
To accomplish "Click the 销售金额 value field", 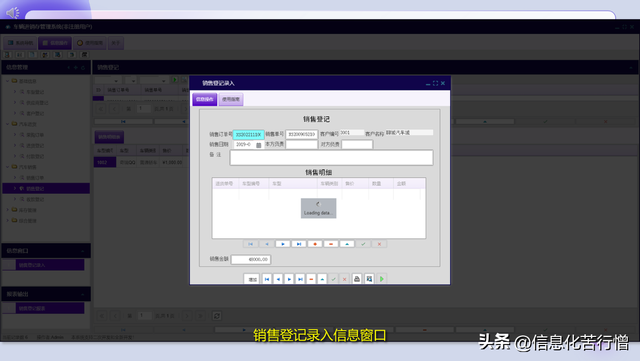I will click(251, 259).
